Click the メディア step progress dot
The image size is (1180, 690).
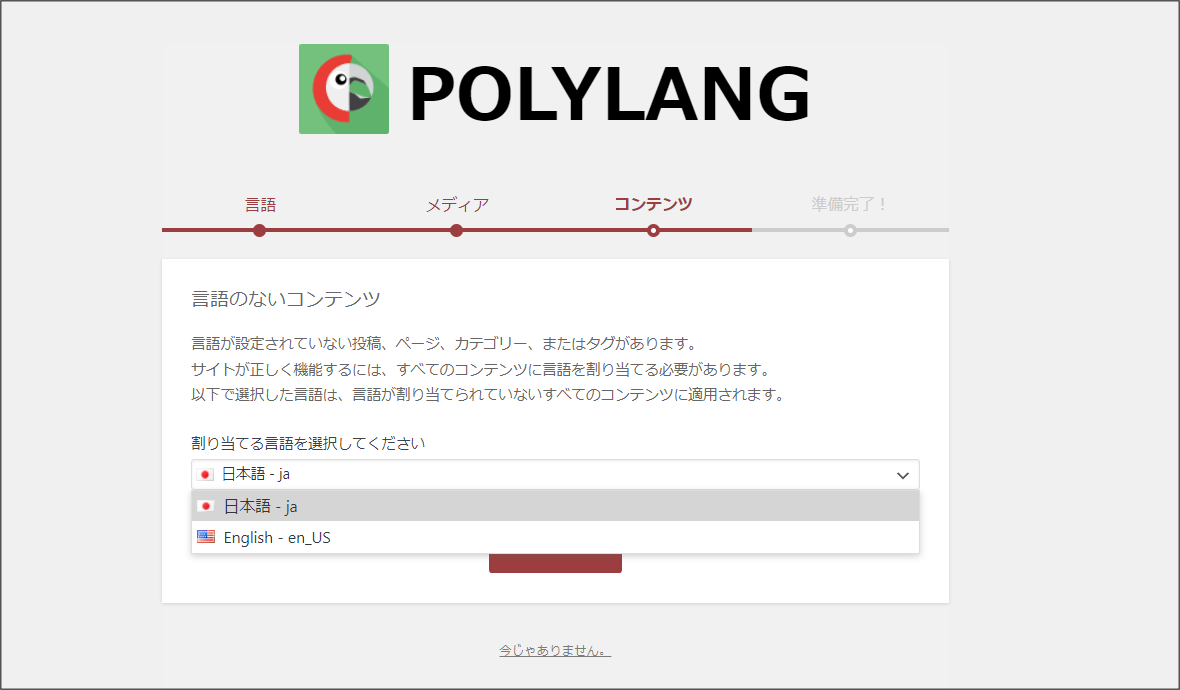[x=456, y=230]
